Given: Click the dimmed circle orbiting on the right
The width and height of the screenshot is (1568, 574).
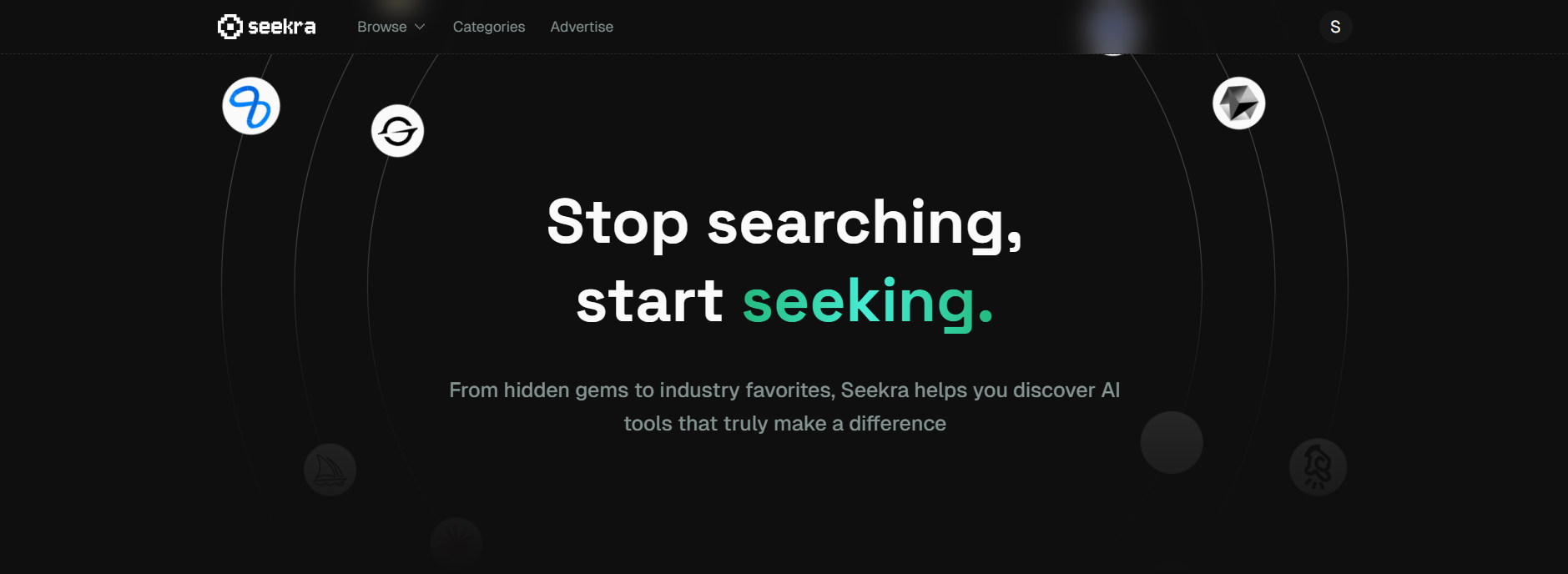Looking at the screenshot, I should [x=1172, y=442].
